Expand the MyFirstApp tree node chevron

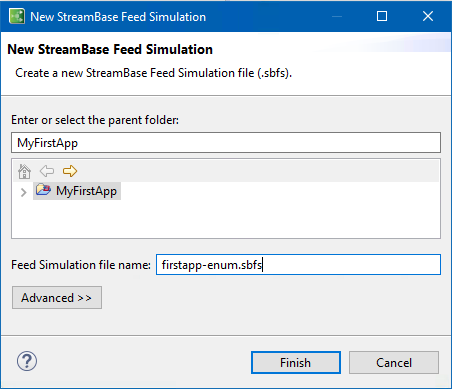pyautogui.click(x=23, y=192)
